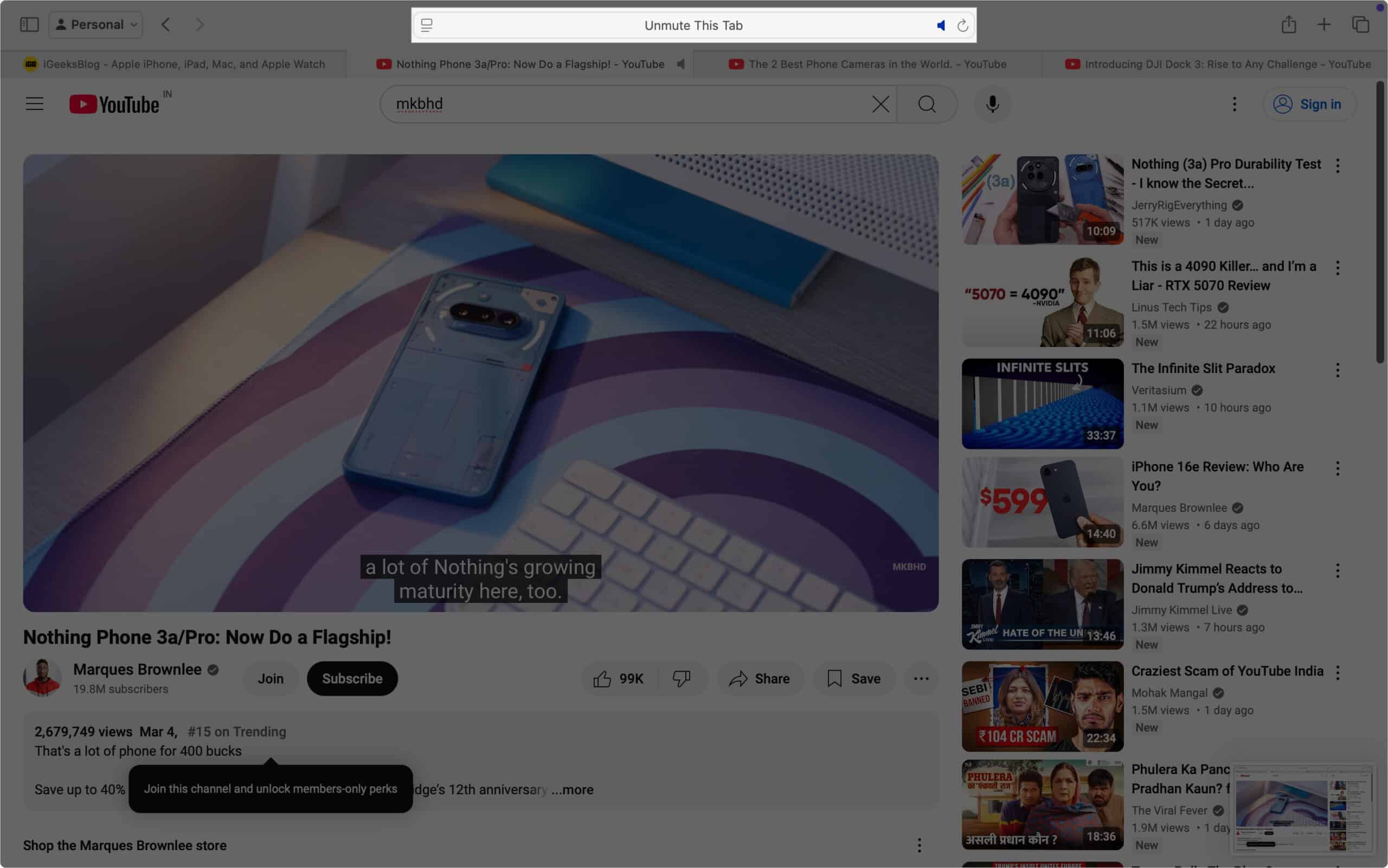
Task: Open the Mohak Mangal channel name
Action: coord(1169,693)
